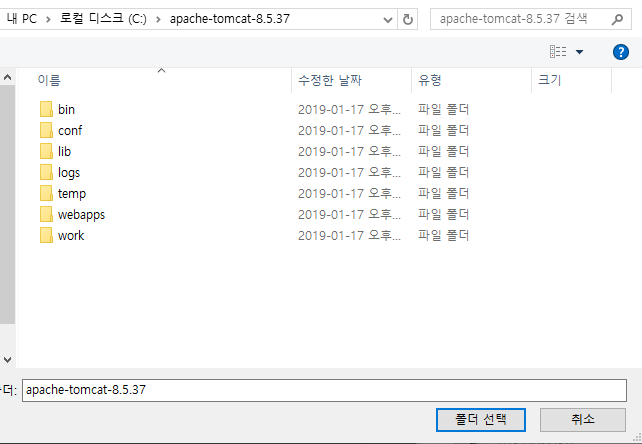Image resolution: width=642 pixels, height=444 pixels.
Task: Click the modified date of the bin folder
Action: (349, 109)
